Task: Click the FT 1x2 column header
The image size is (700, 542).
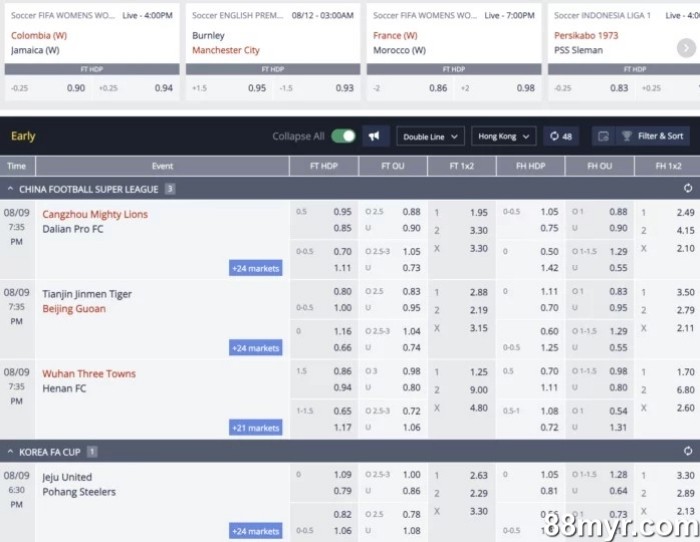Action: [x=462, y=166]
